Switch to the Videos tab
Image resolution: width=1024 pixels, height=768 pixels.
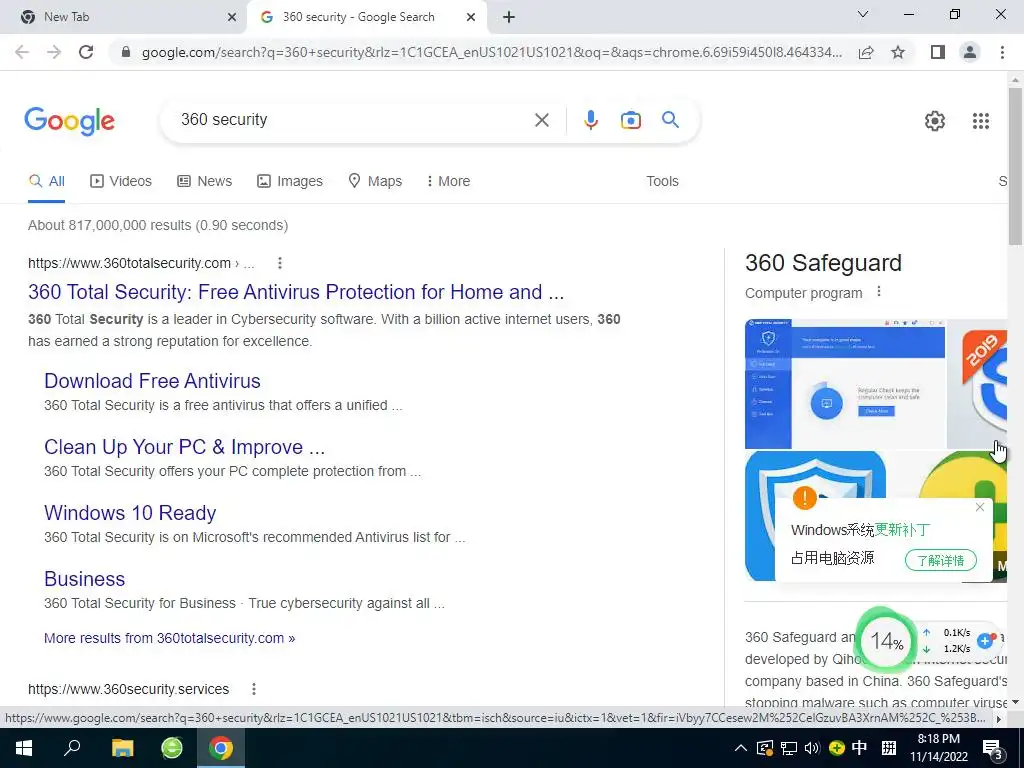[121, 181]
